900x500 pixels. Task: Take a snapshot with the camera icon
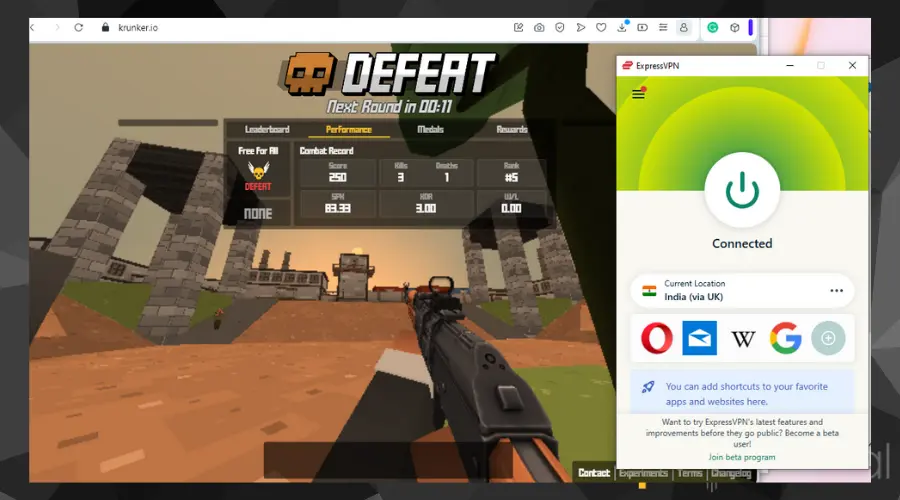click(539, 28)
